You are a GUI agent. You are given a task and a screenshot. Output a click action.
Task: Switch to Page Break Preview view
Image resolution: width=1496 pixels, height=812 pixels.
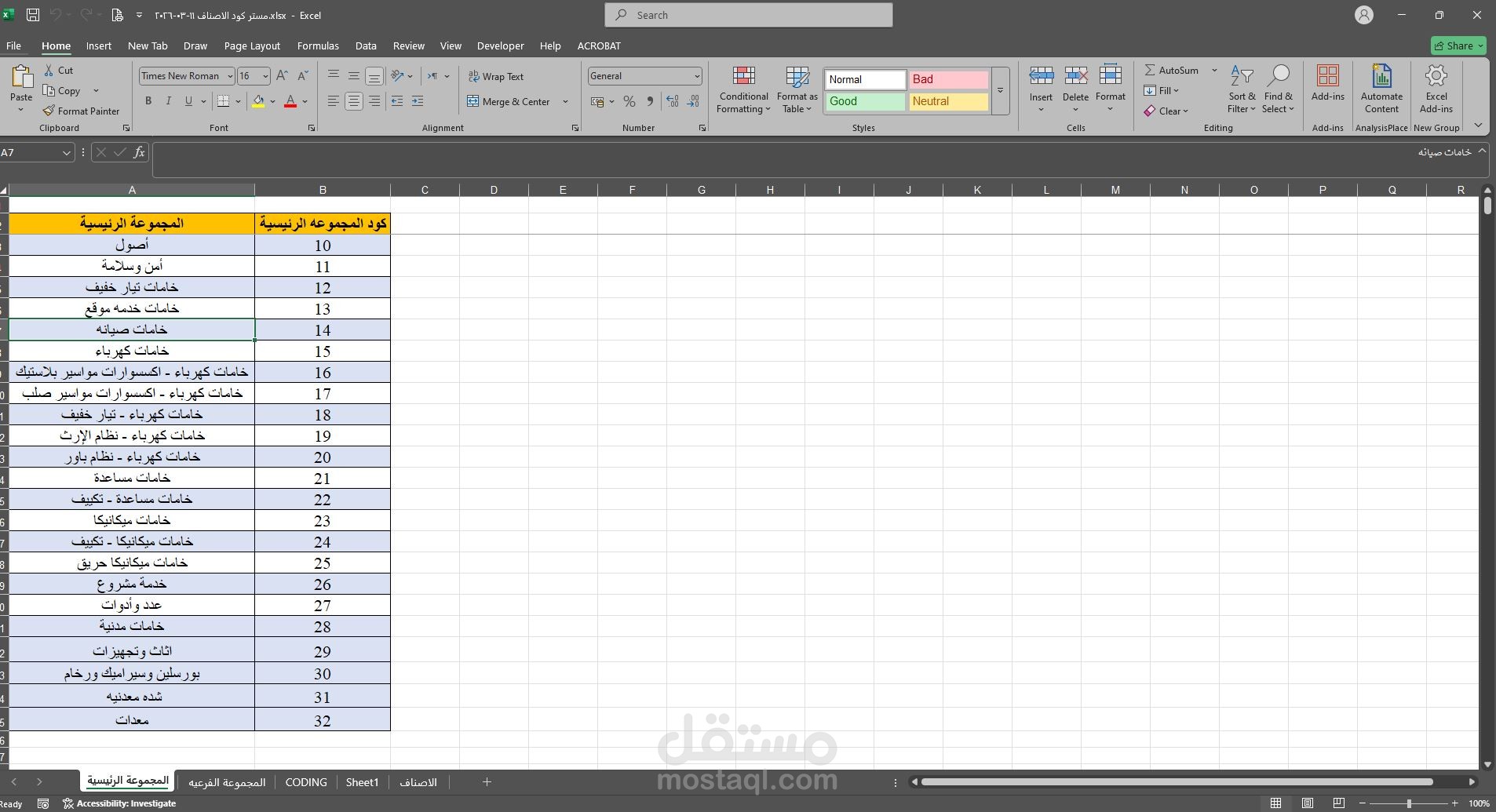pos(1339,803)
